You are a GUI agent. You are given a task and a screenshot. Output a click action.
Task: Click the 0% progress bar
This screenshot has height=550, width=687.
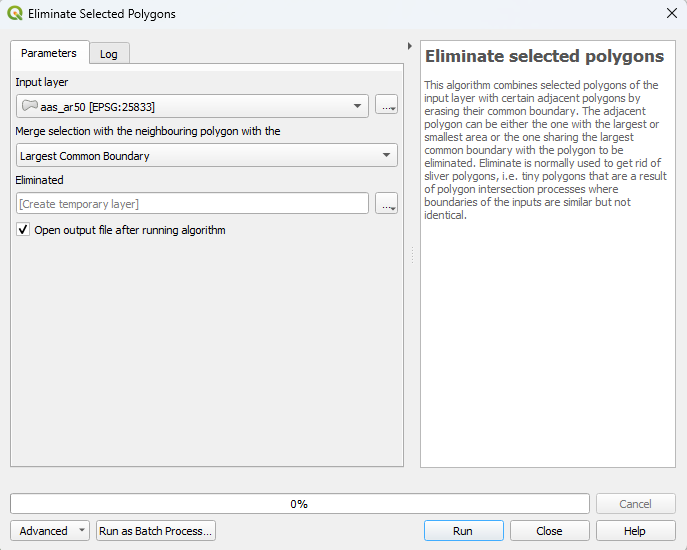pyautogui.click(x=299, y=504)
